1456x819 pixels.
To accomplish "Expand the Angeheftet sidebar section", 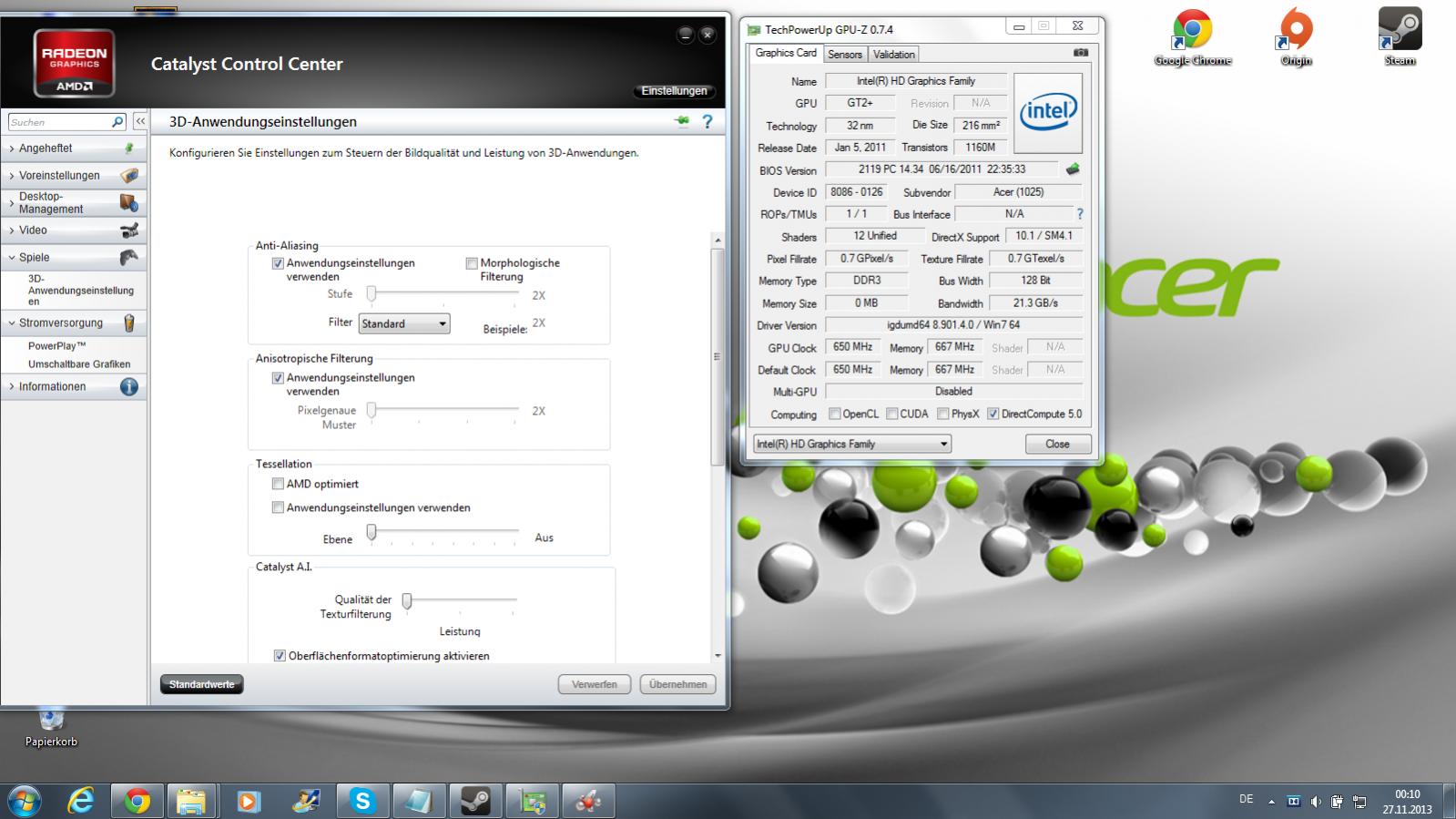I will pos(73,148).
